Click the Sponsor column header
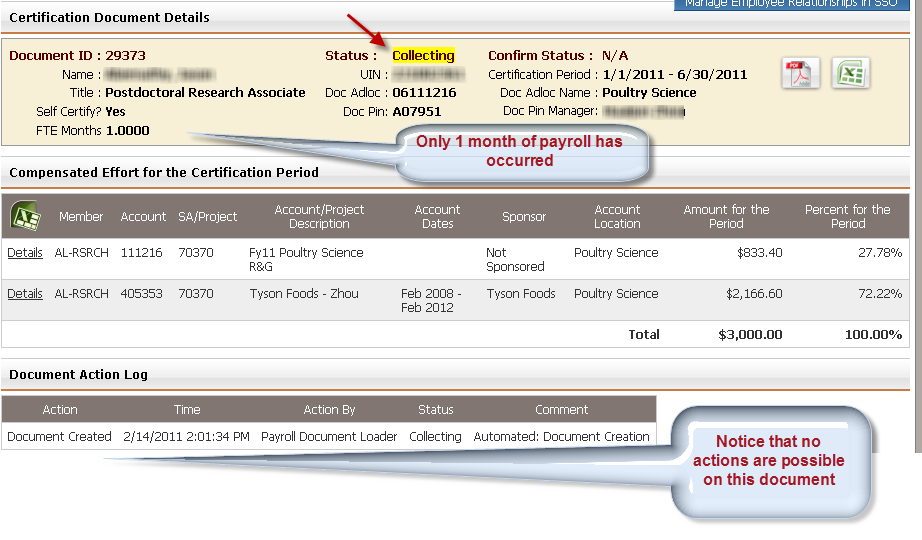Viewport: 922px width, 540px height. (x=524, y=217)
